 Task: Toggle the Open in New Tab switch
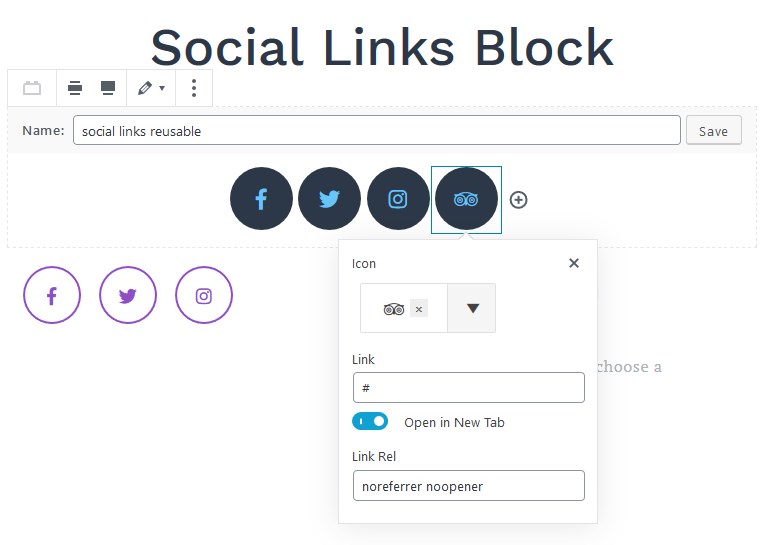click(370, 422)
